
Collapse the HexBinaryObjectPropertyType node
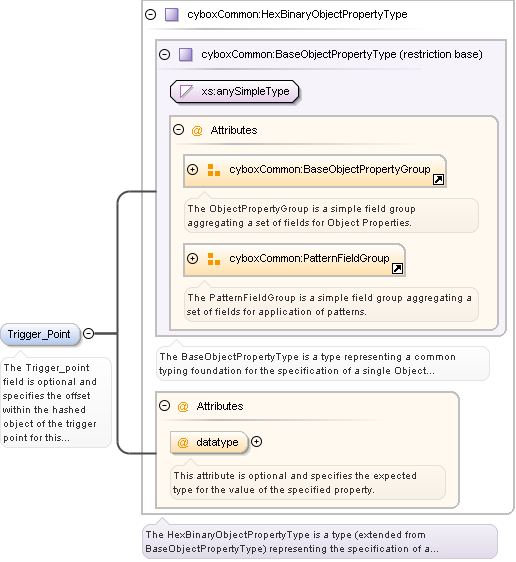click(x=150, y=15)
